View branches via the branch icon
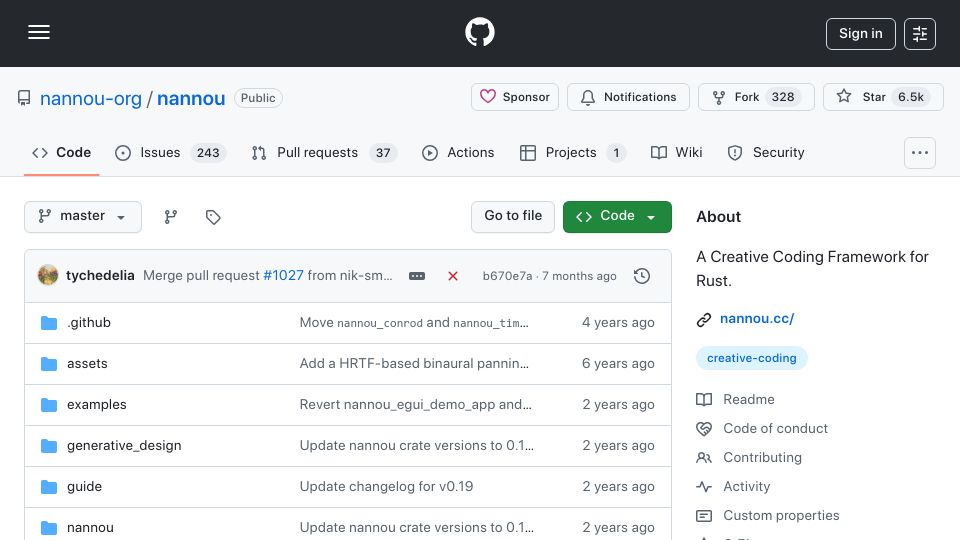This screenshot has width=960, height=540. (x=171, y=217)
